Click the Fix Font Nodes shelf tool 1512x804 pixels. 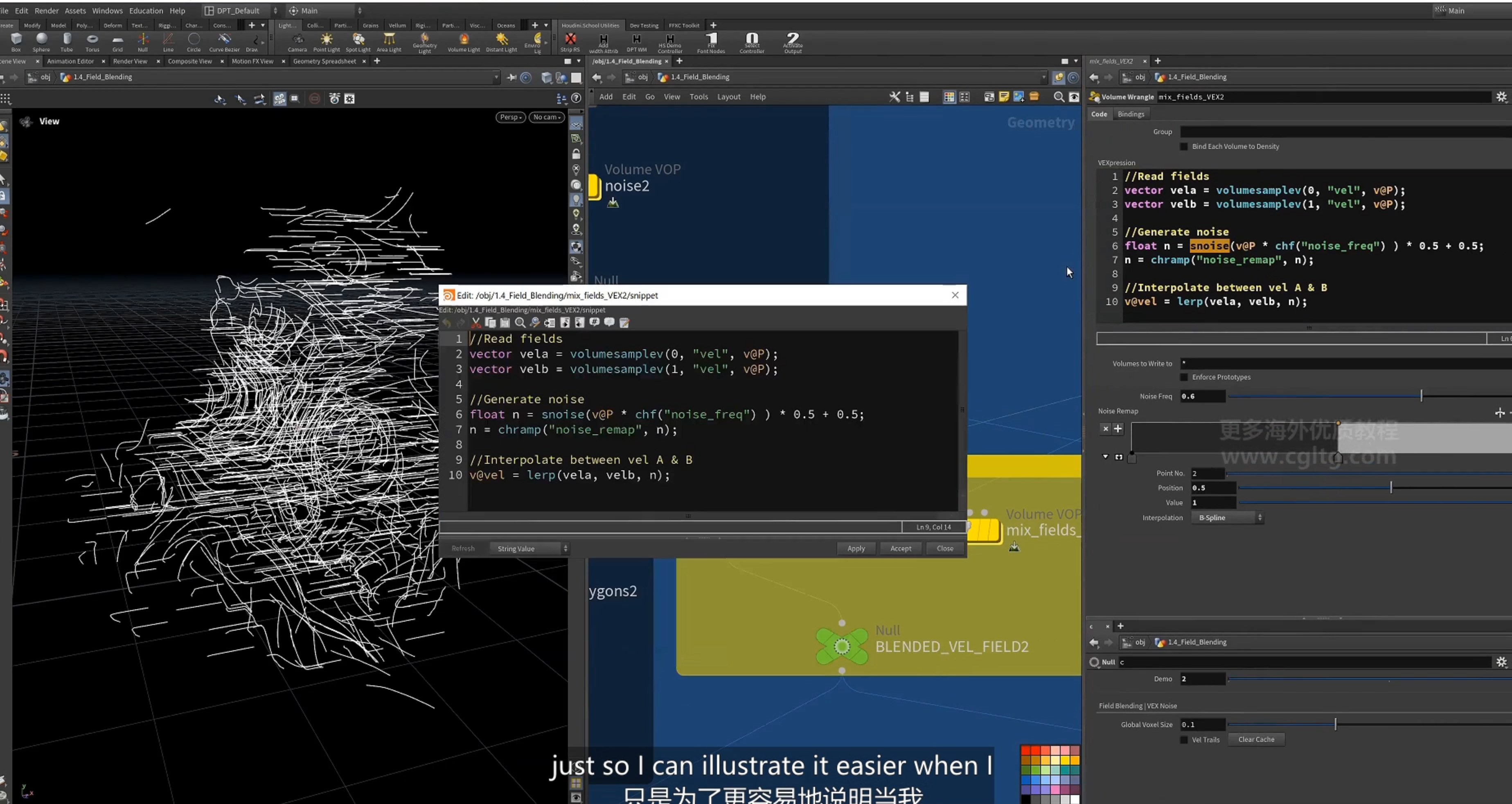click(x=711, y=42)
